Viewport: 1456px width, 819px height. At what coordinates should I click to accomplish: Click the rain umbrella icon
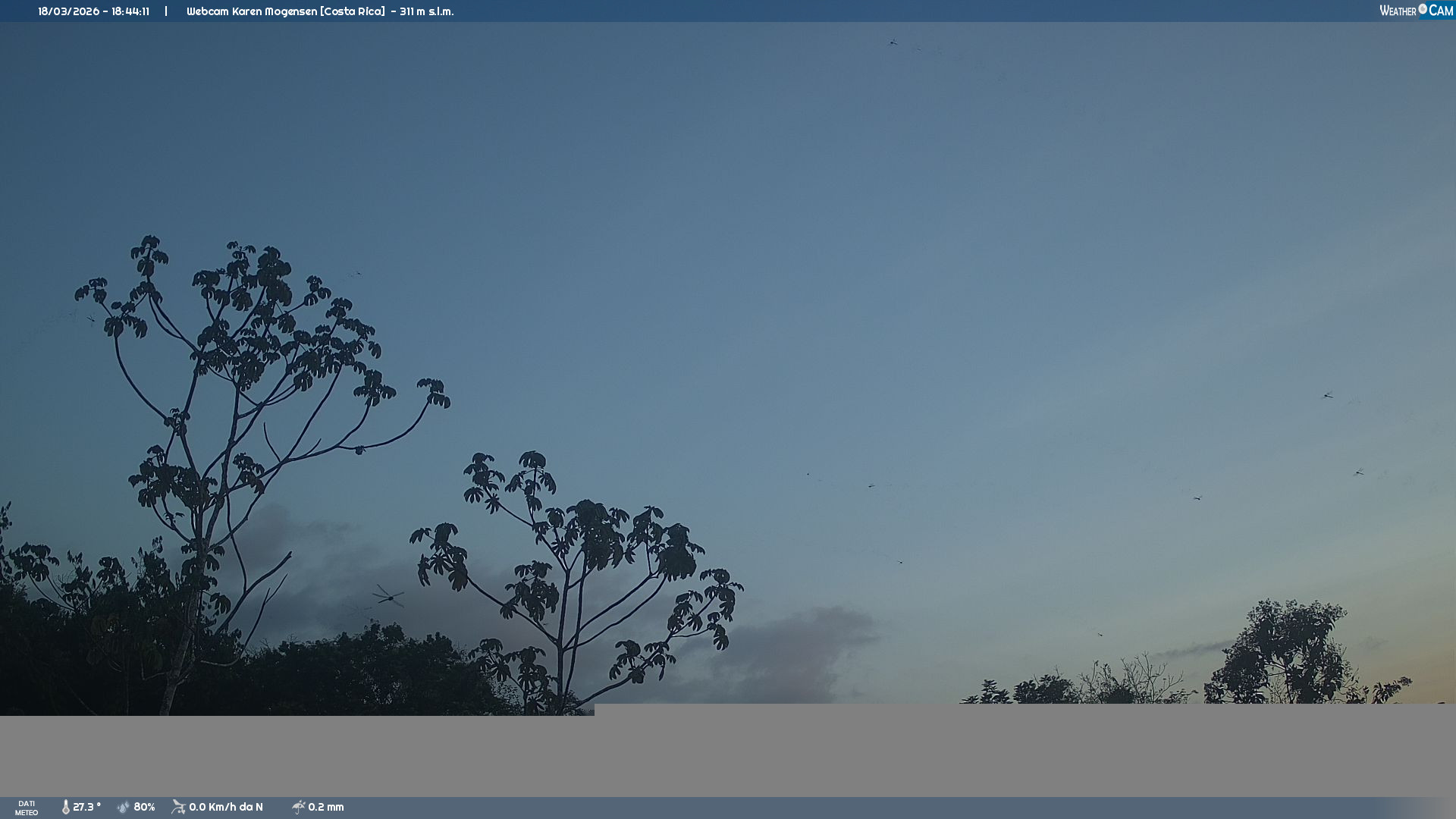point(298,807)
